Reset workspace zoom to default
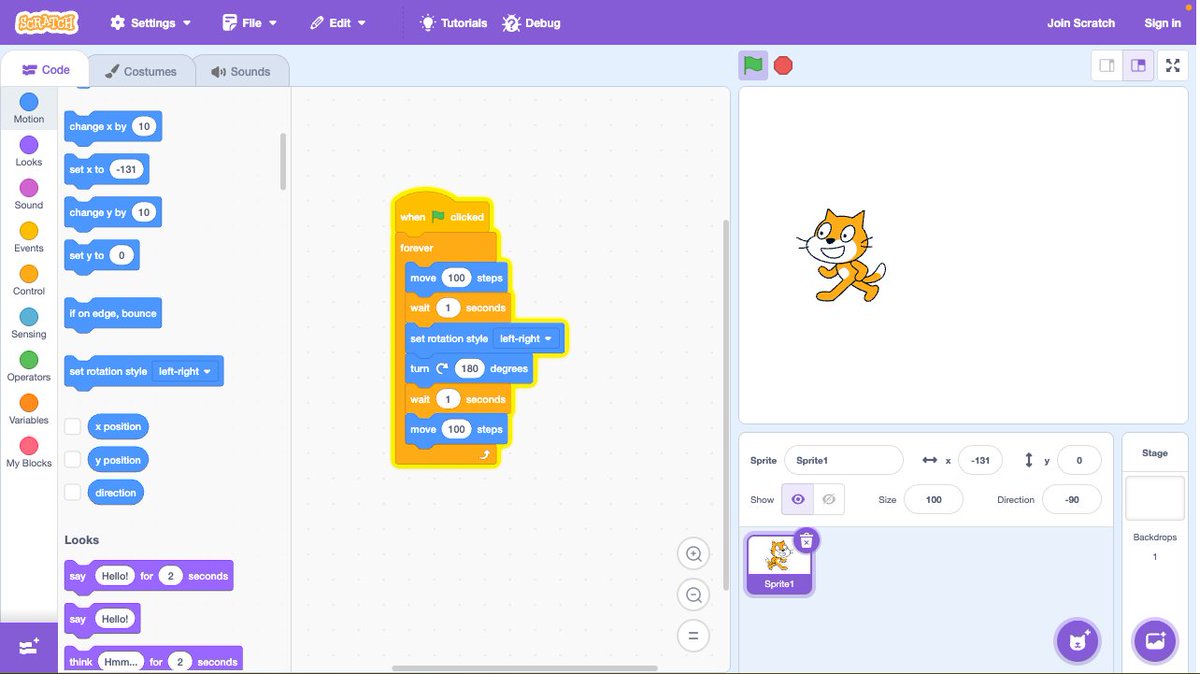 click(x=693, y=635)
